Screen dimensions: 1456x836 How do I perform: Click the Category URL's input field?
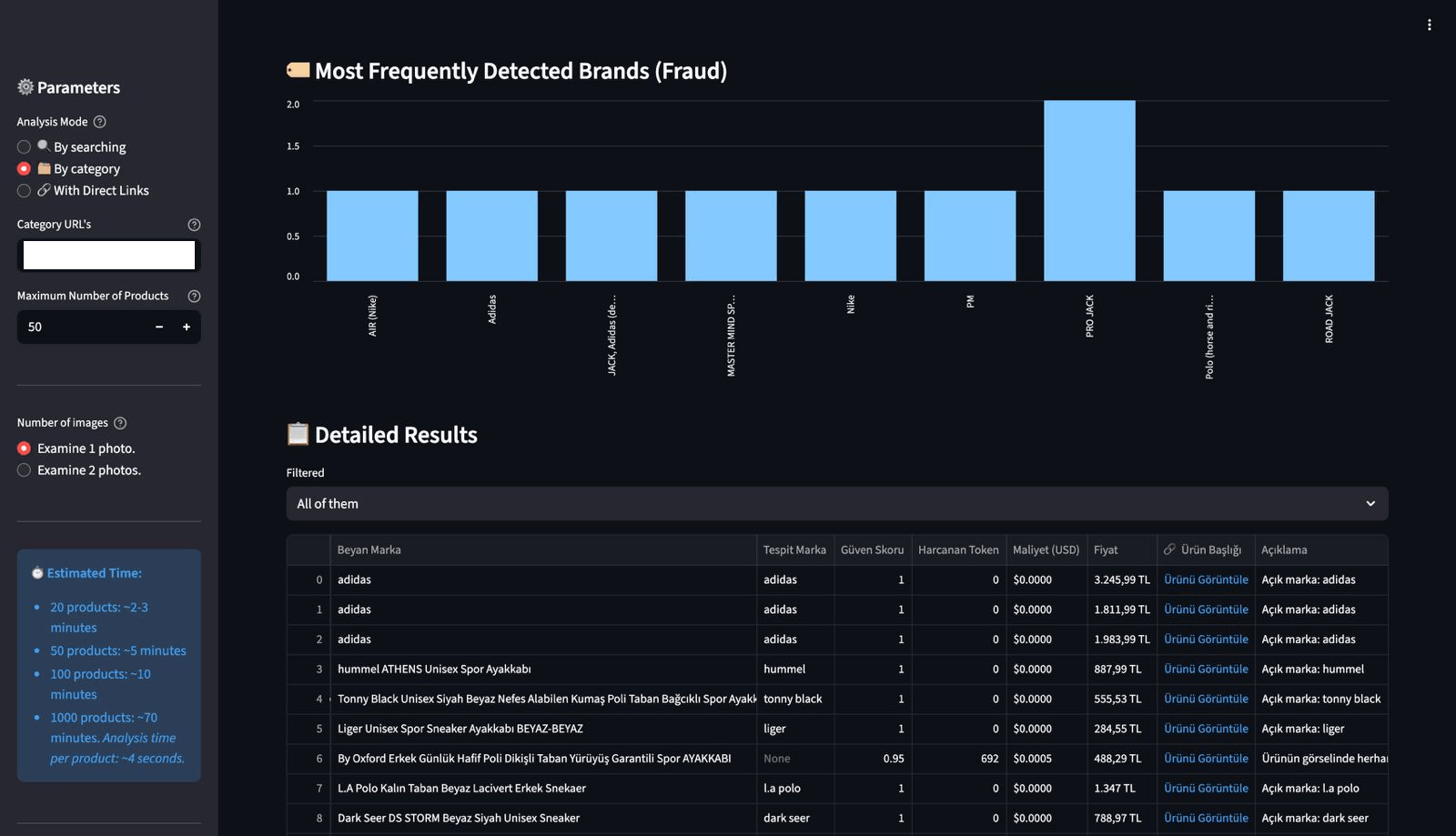coord(107,256)
